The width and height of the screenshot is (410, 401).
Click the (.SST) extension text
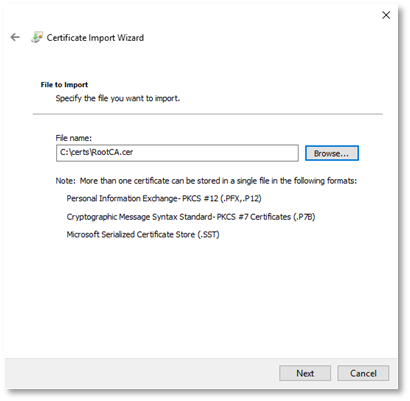(208, 234)
